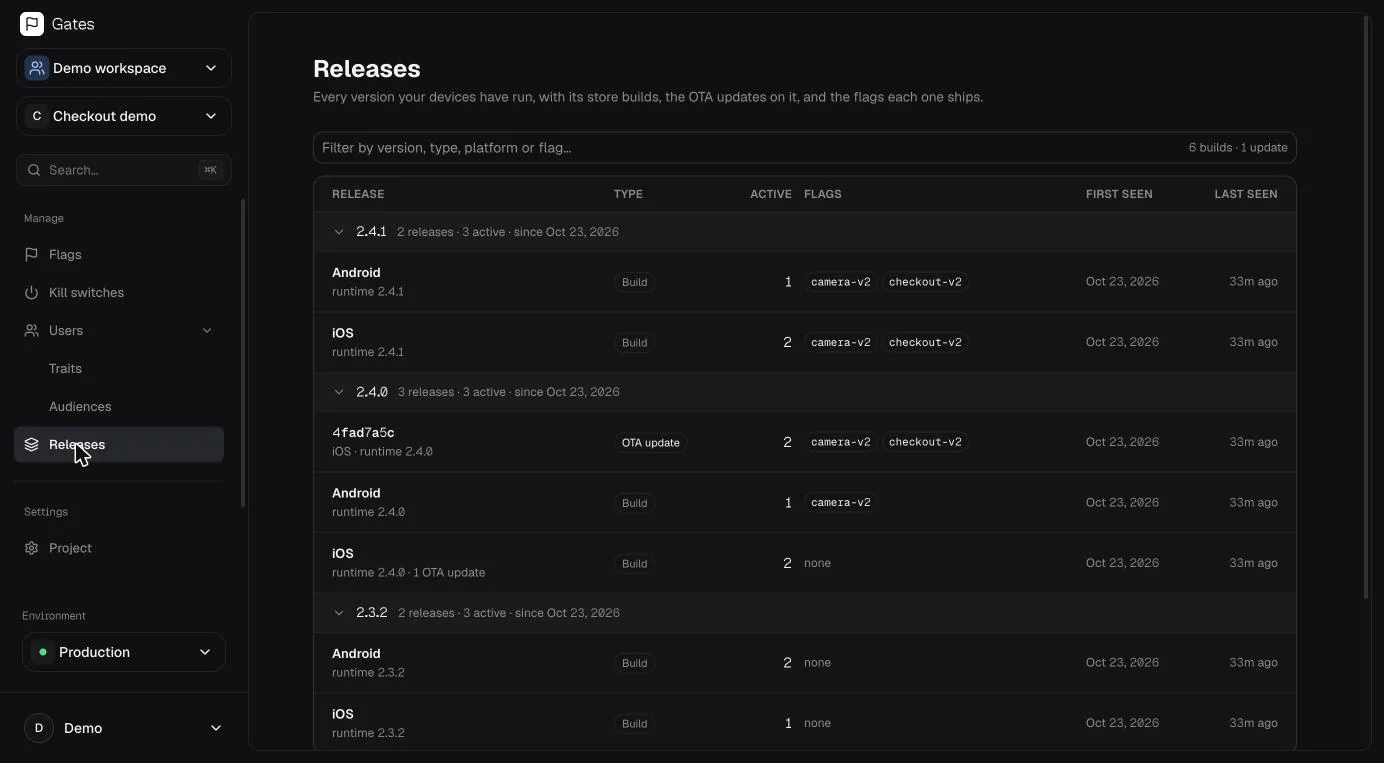Open Project settings

[119, 549]
